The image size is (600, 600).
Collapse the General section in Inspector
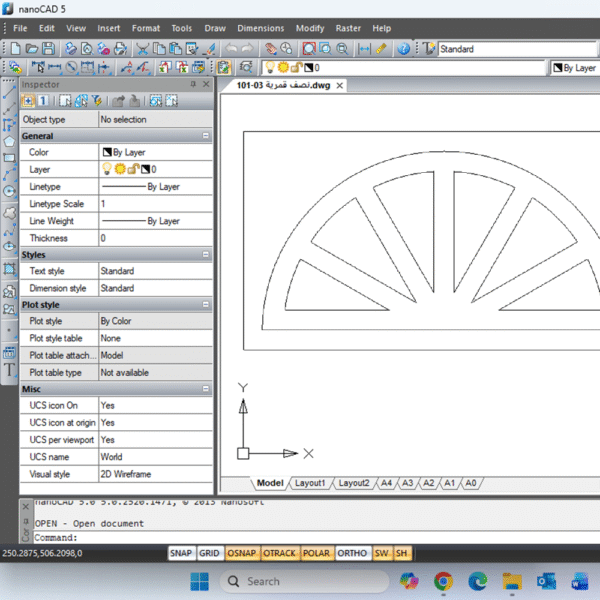click(x=205, y=136)
